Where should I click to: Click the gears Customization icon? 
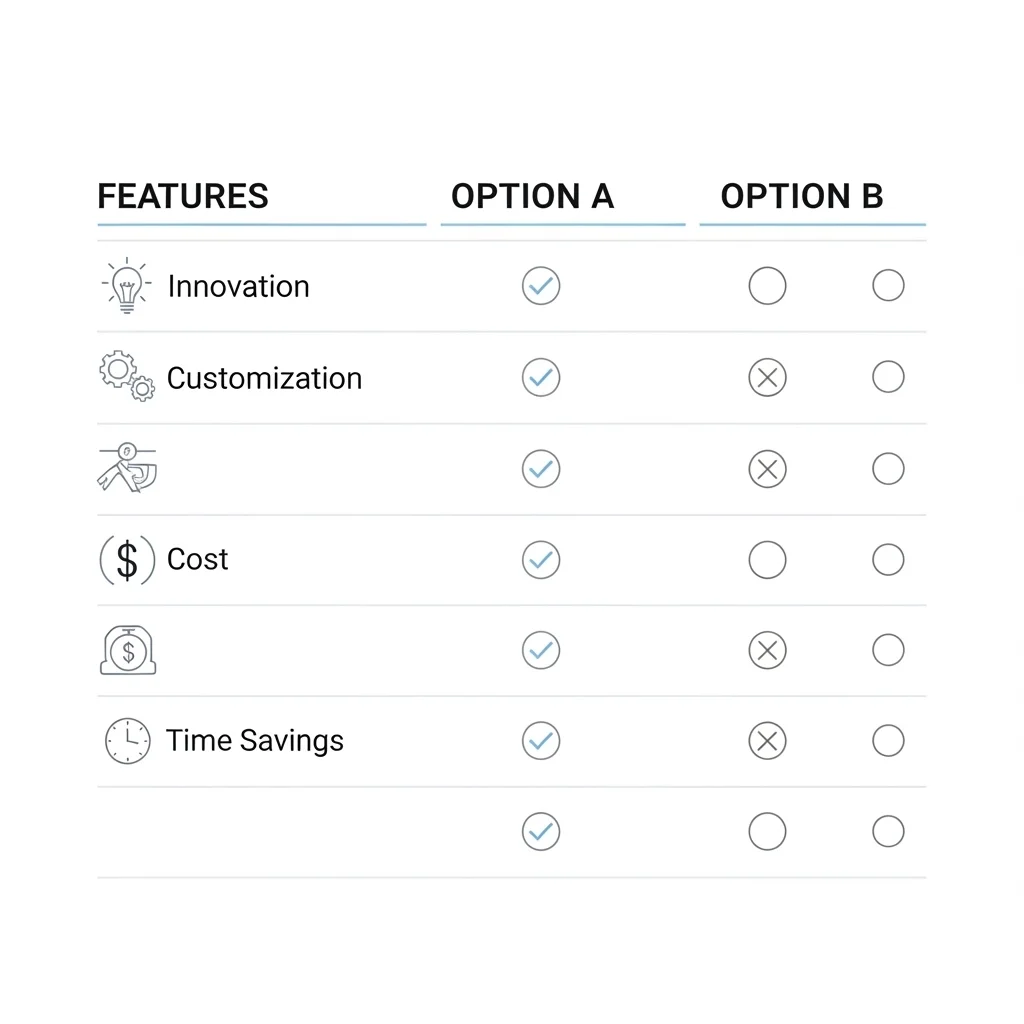pyautogui.click(x=127, y=376)
